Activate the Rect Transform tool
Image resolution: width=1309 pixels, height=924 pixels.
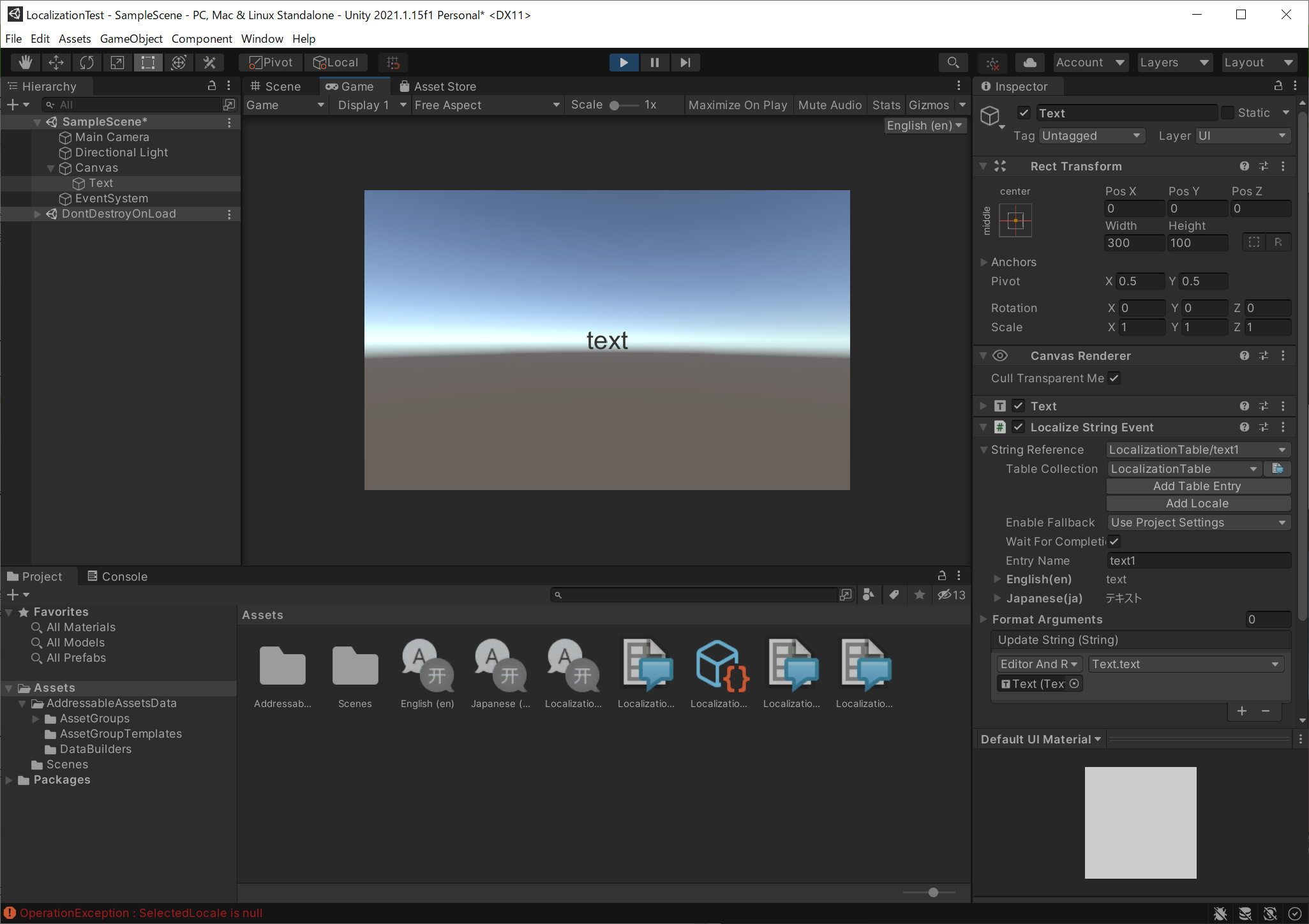point(147,62)
